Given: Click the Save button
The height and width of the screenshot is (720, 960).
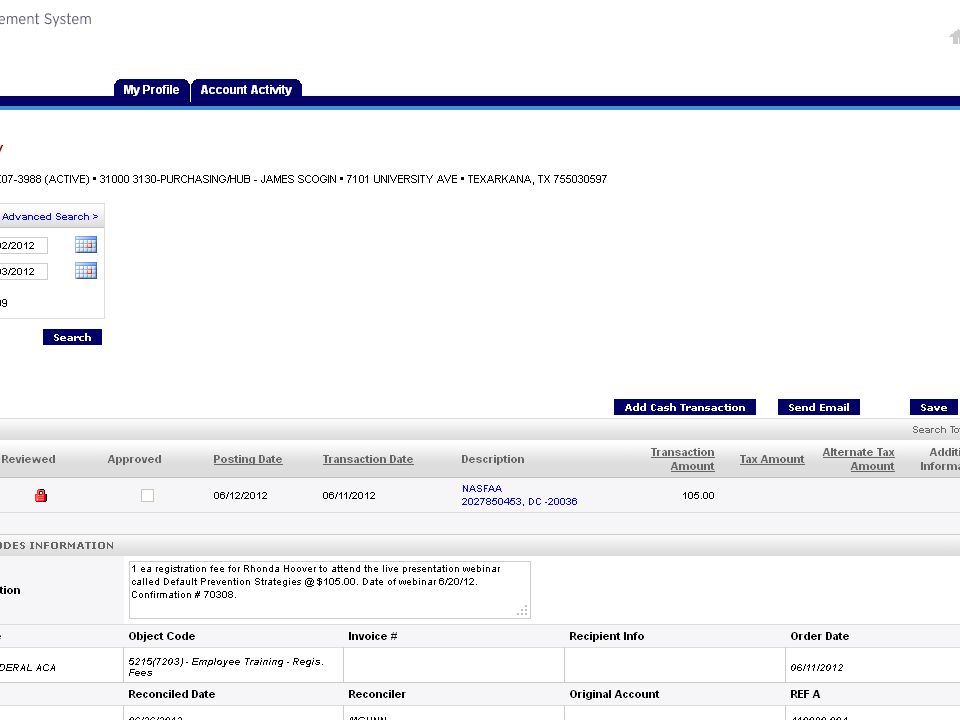Looking at the screenshot, I should [934, 407].
